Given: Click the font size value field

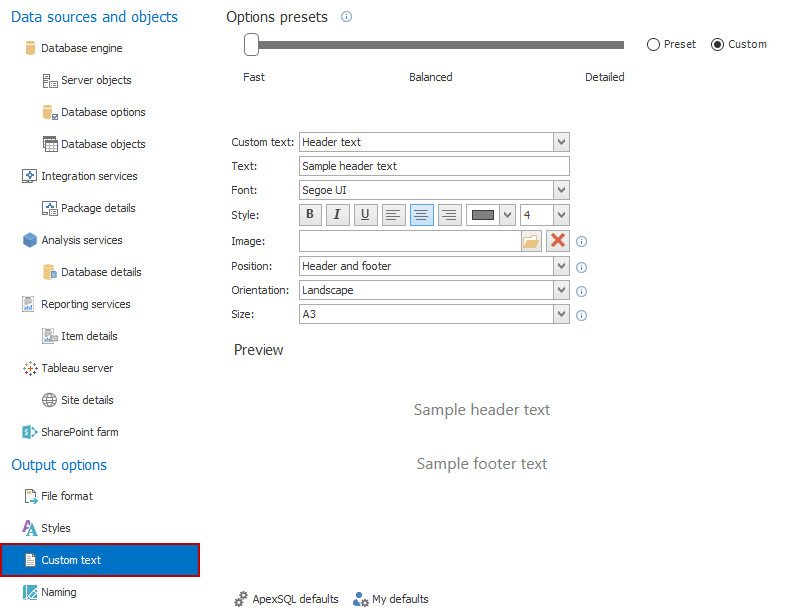Looking at the screenshot, I should coord(537,215).
